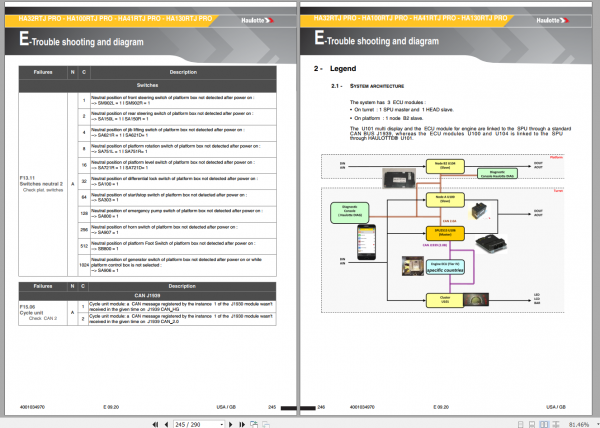Click the 'On turret : 1 SPU master' bullet
This screenshot has width=600, height=428.
coord(402,110)
